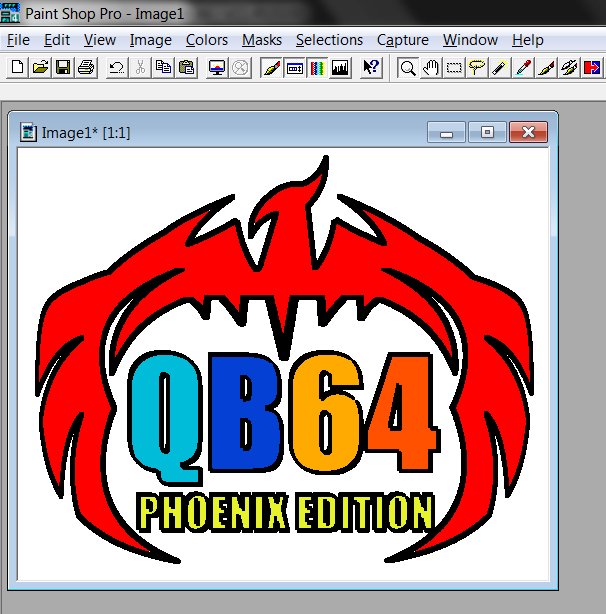Select the Freehand lasso tool

[477, 68]
